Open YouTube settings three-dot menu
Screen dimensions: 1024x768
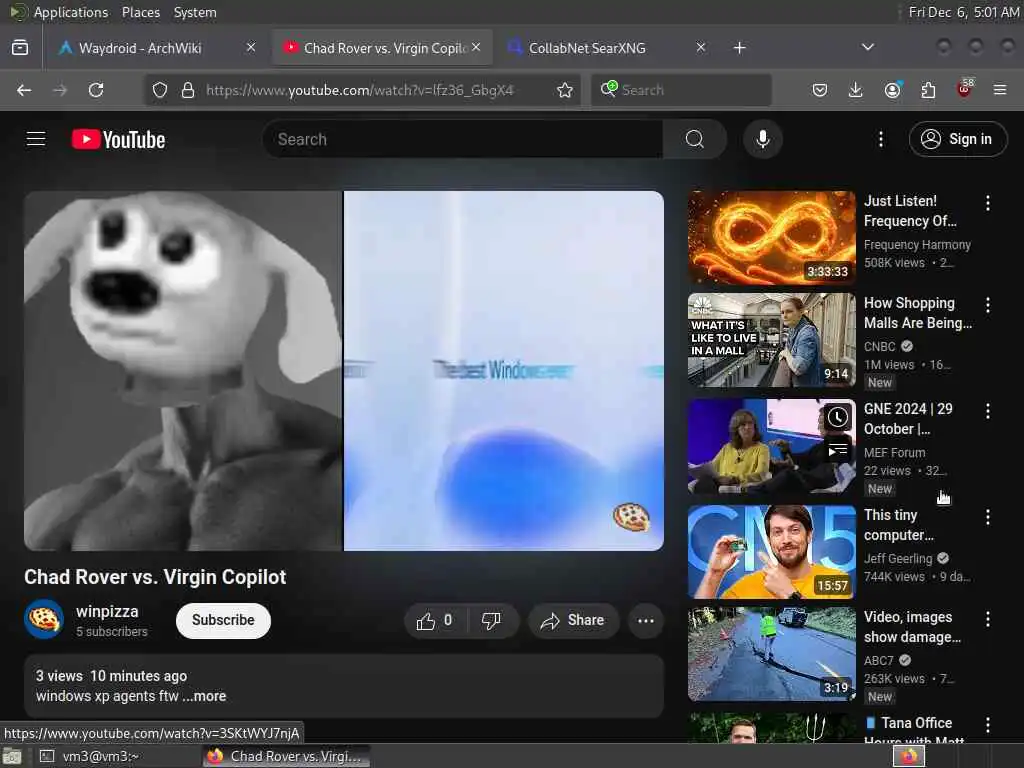coord(880,139)
